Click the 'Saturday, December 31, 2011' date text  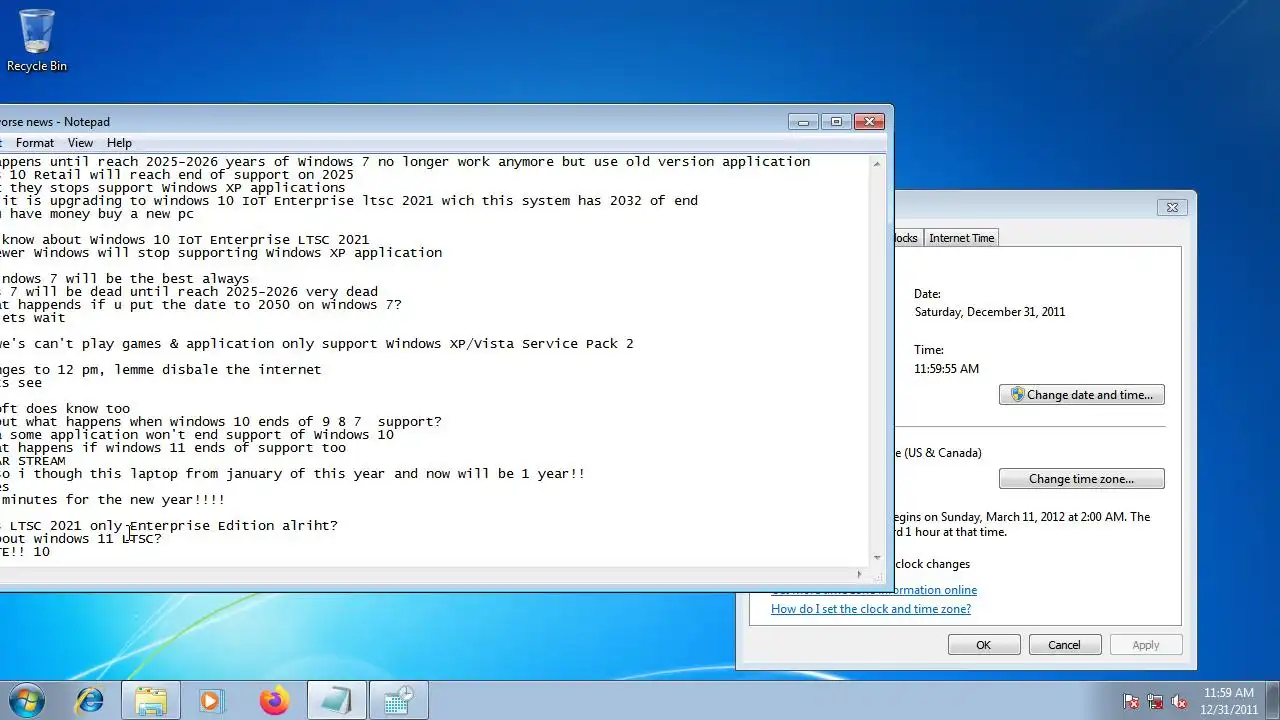point(990,312)
